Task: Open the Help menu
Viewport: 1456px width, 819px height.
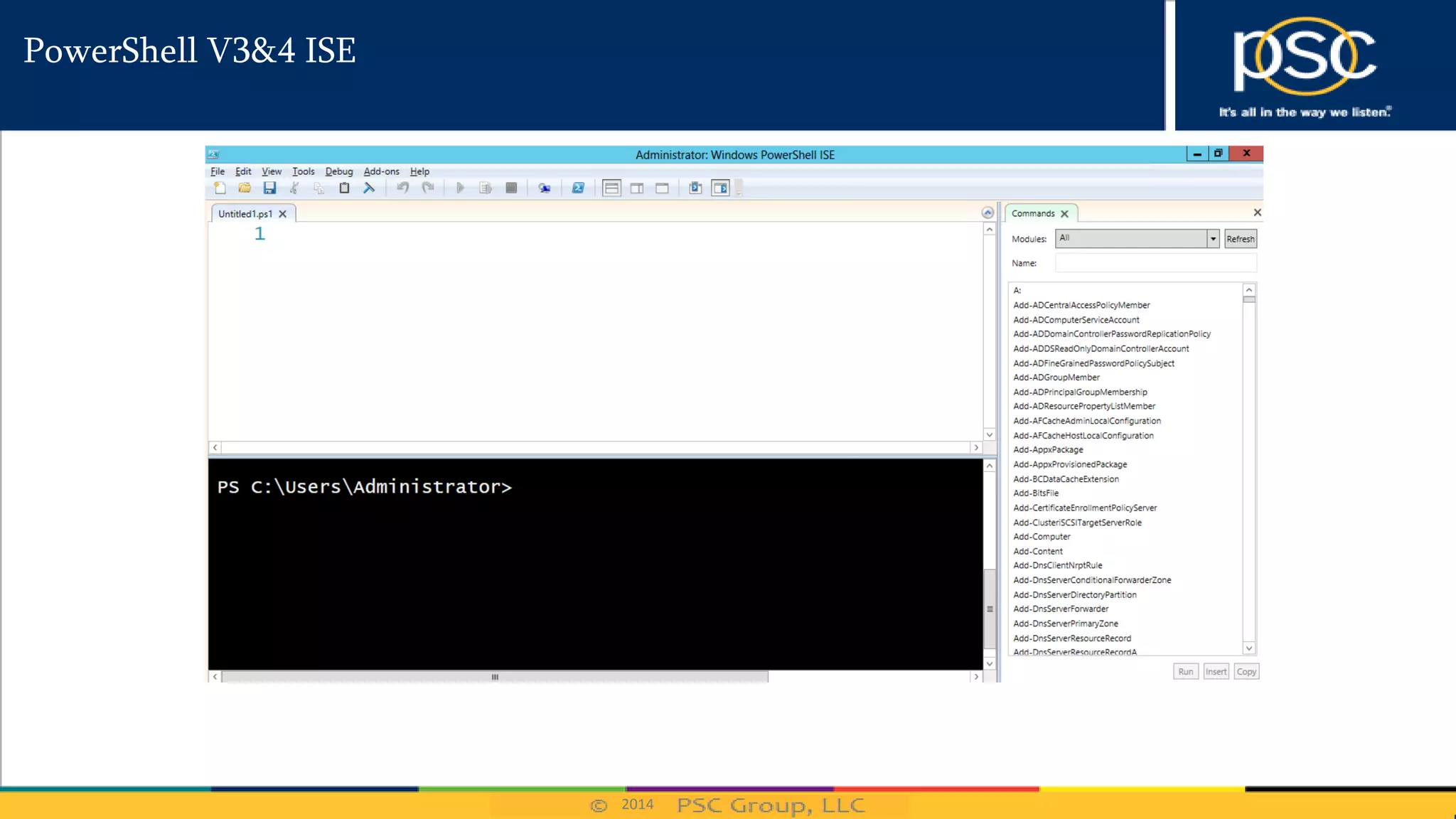Action: 419,171
